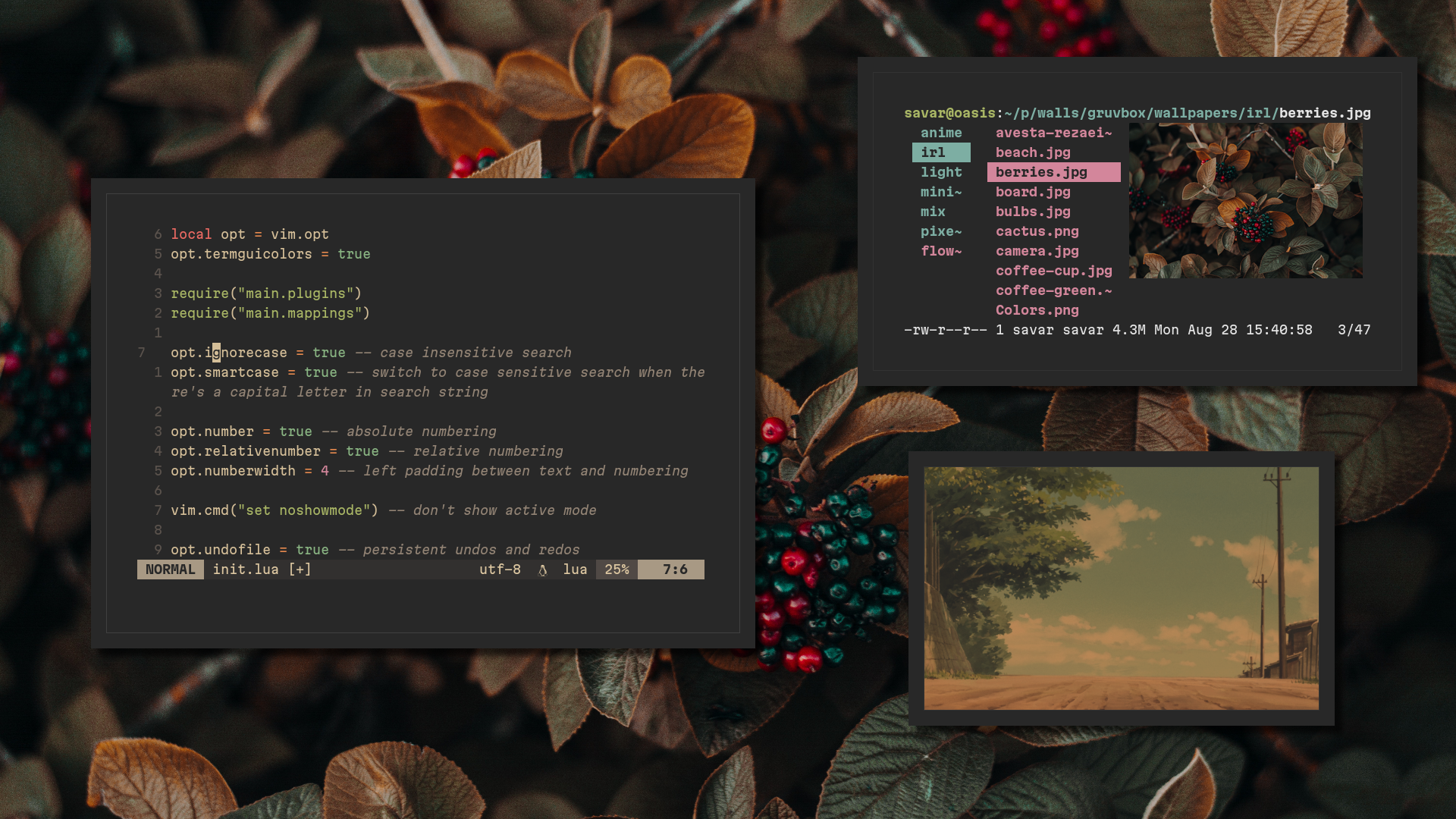Click the 25% scroll position indicator
The width and height of the screenshot is (1456, 819).
tap(617, 570)
